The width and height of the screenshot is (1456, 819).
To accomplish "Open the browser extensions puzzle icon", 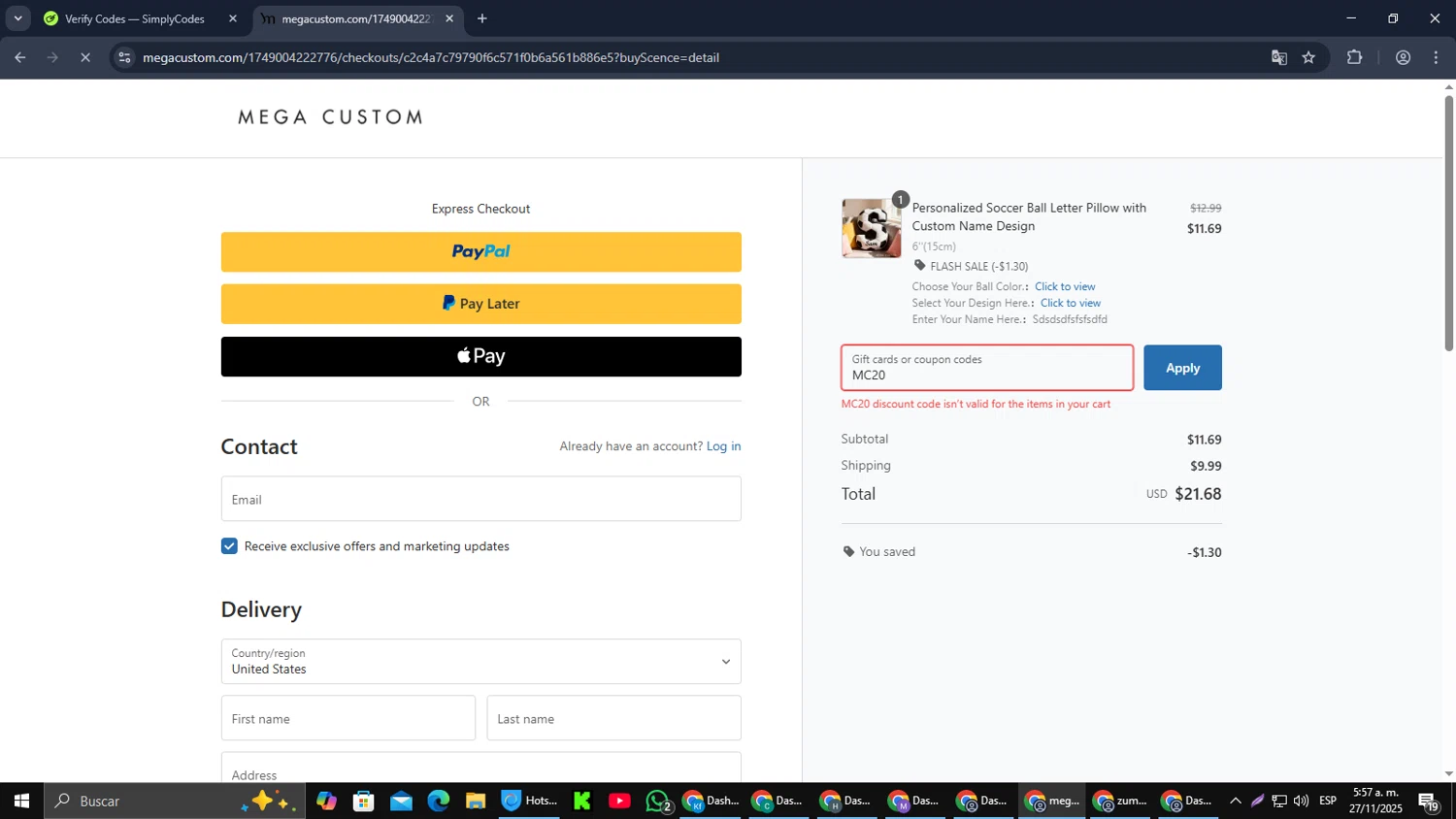I will click(x=1355, y=57).
